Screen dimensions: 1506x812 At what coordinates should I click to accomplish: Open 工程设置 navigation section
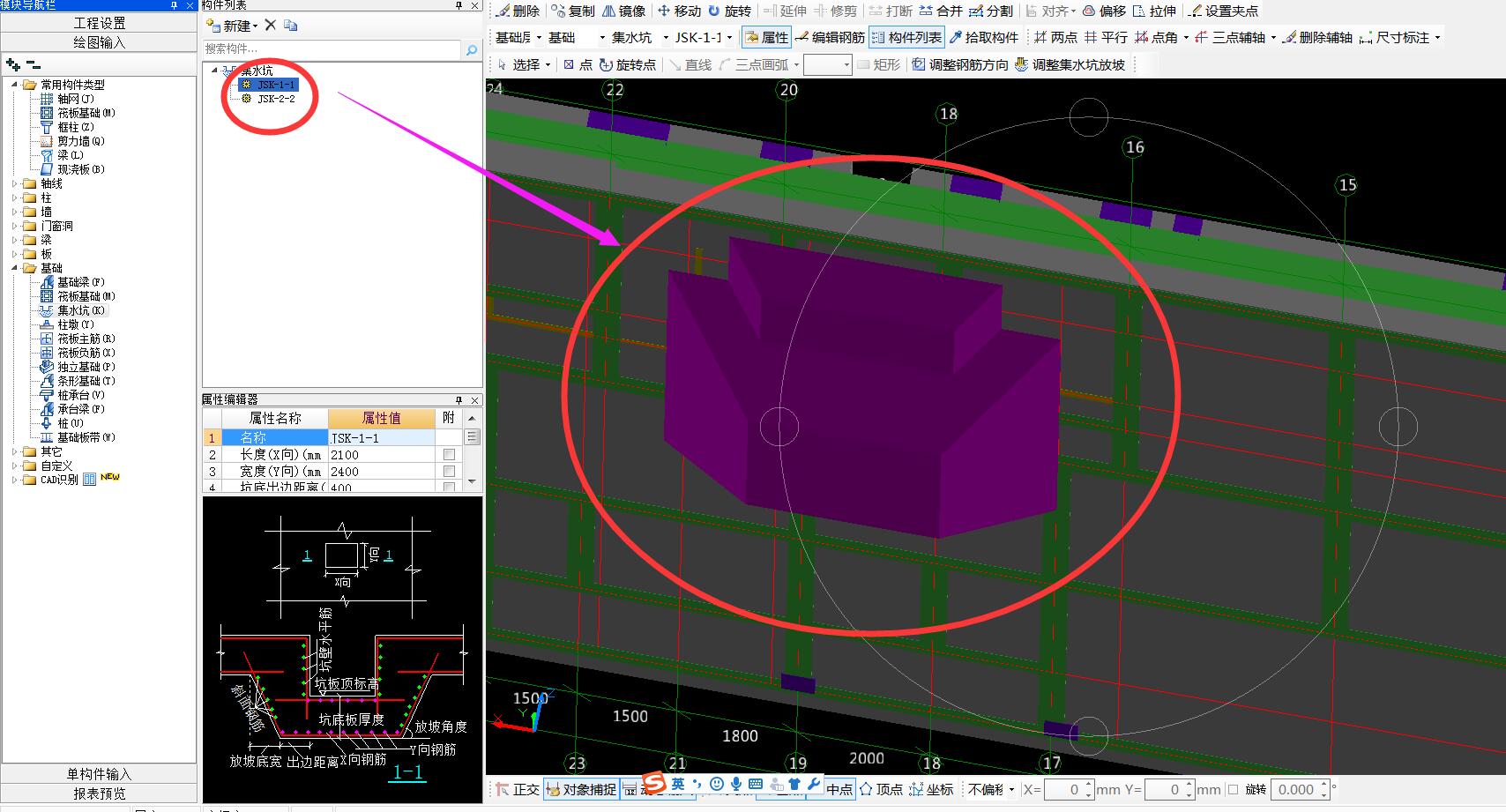[x=99, y=23]
